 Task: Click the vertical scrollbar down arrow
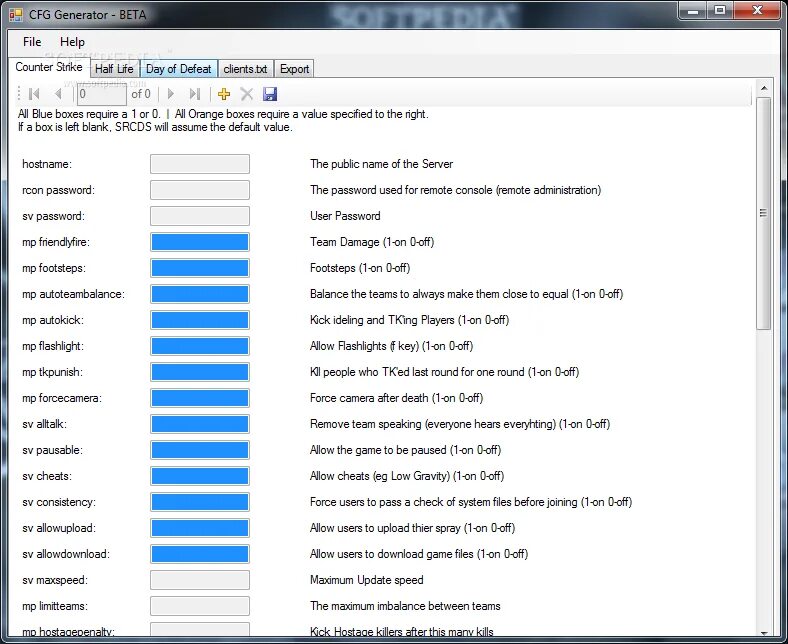tap(764, 632)
